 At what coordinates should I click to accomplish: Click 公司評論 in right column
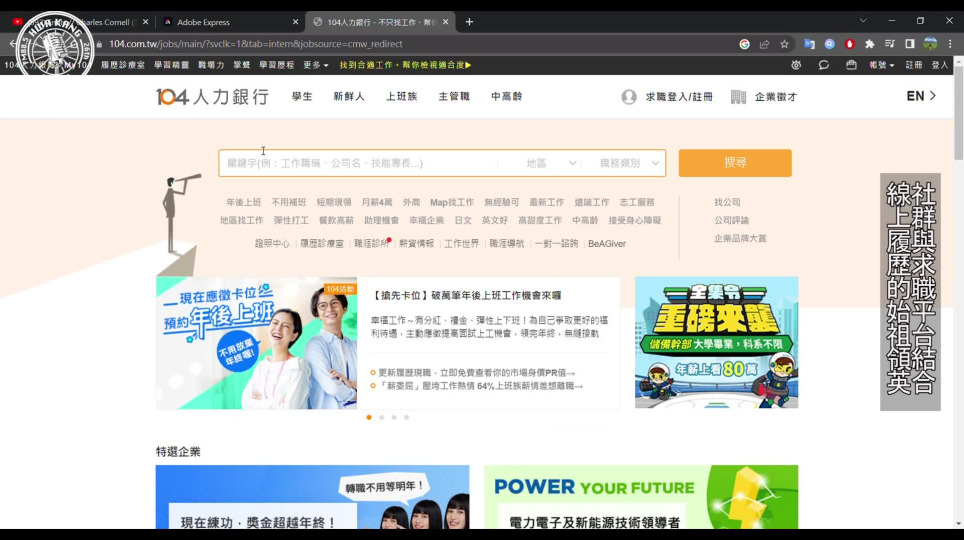(731, 220)
